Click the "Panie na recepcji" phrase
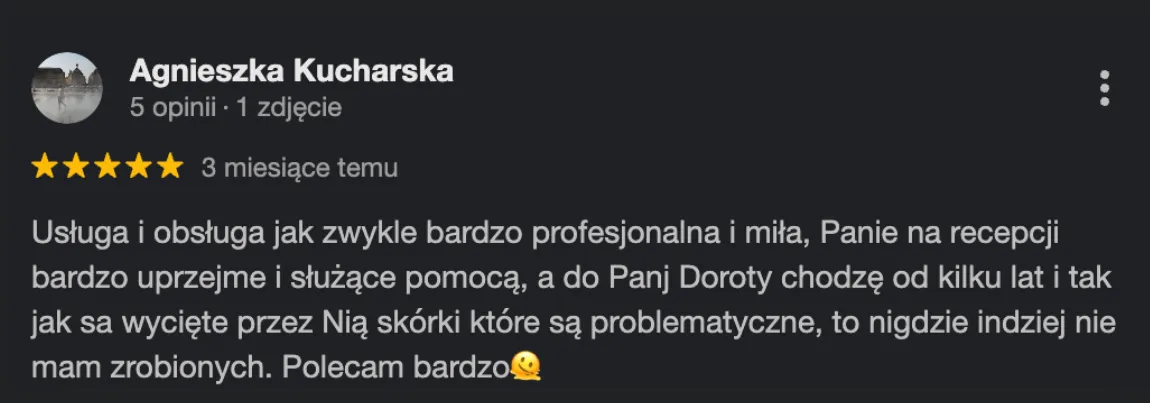 [x=942, y=234]
